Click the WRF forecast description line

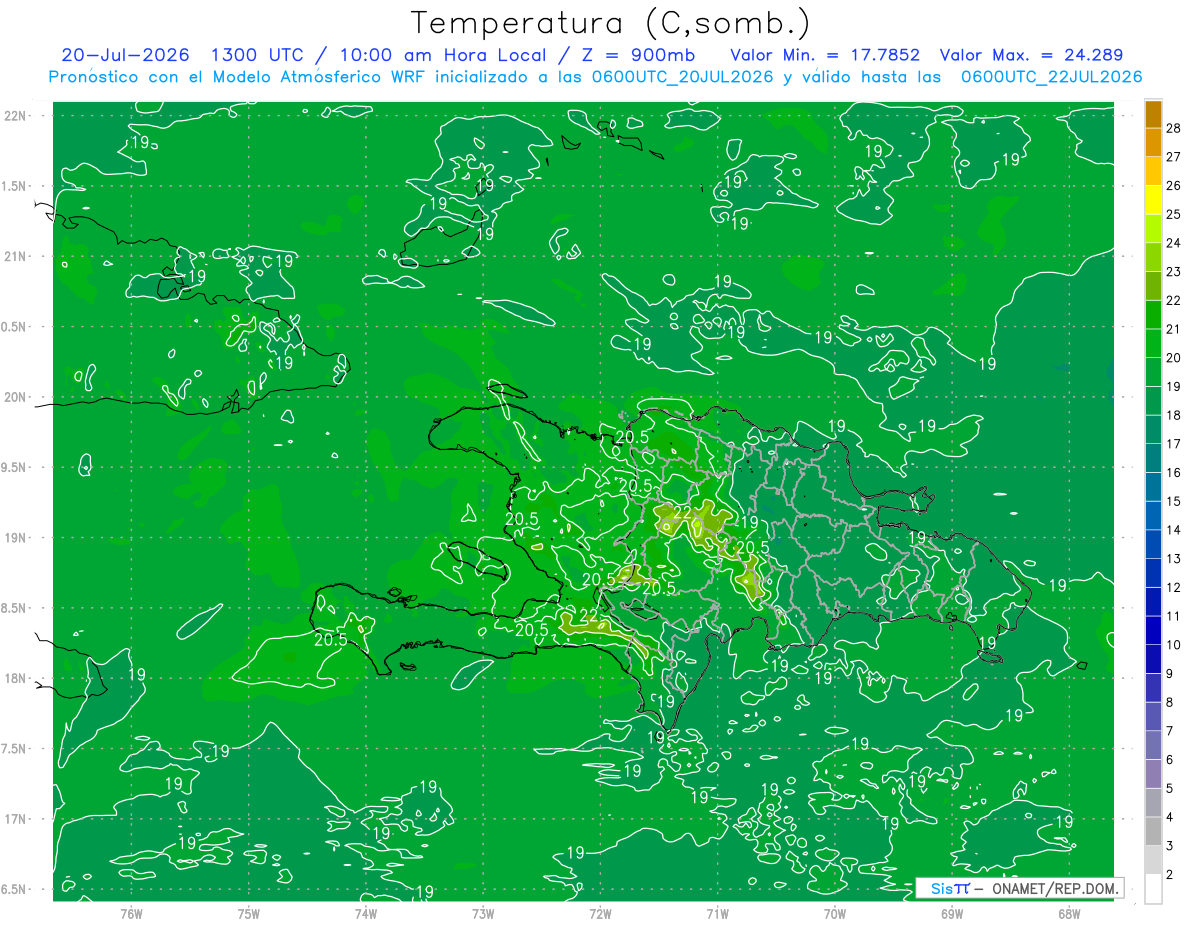[x=595, y=77]
